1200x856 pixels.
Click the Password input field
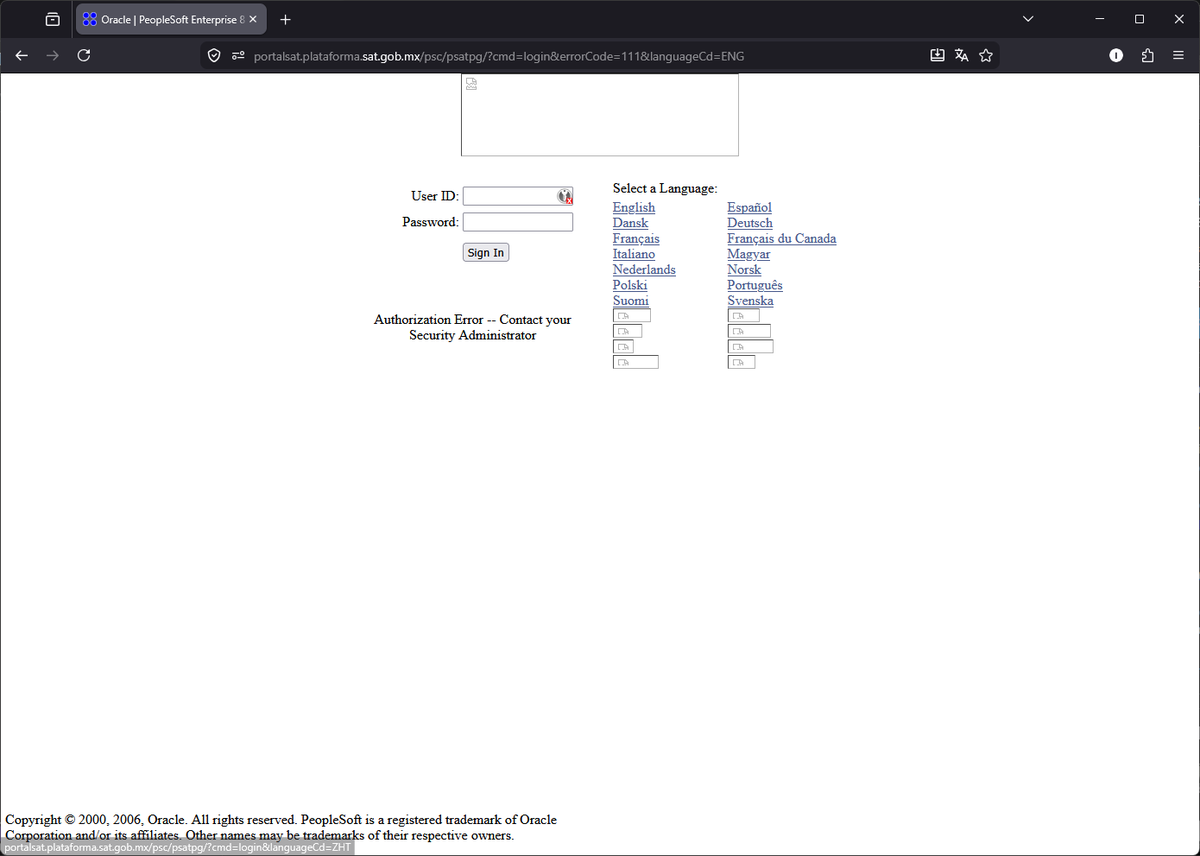(x=518, y=222)
